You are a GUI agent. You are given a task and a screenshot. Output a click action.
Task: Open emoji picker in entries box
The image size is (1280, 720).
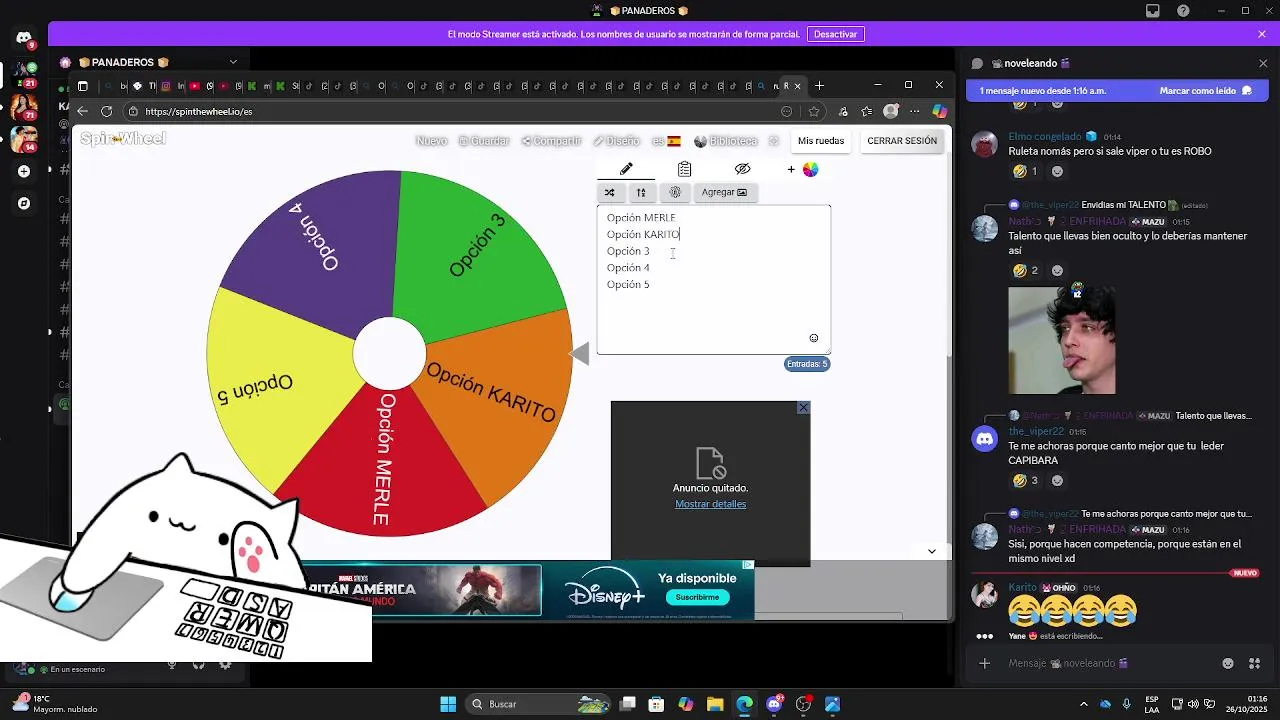click(x=814, y=338)
